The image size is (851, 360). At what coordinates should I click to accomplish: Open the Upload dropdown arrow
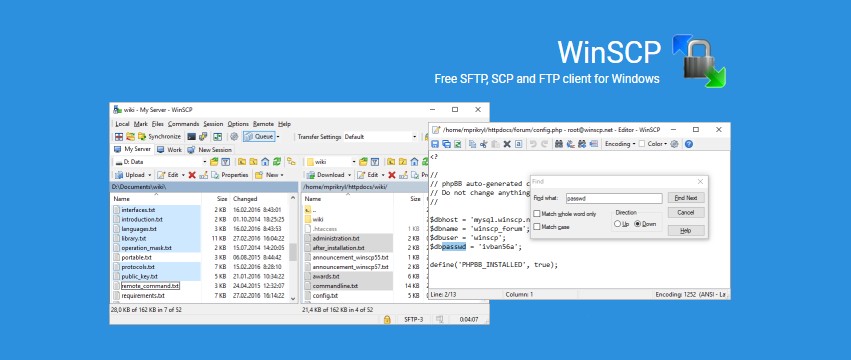point(150,175)
